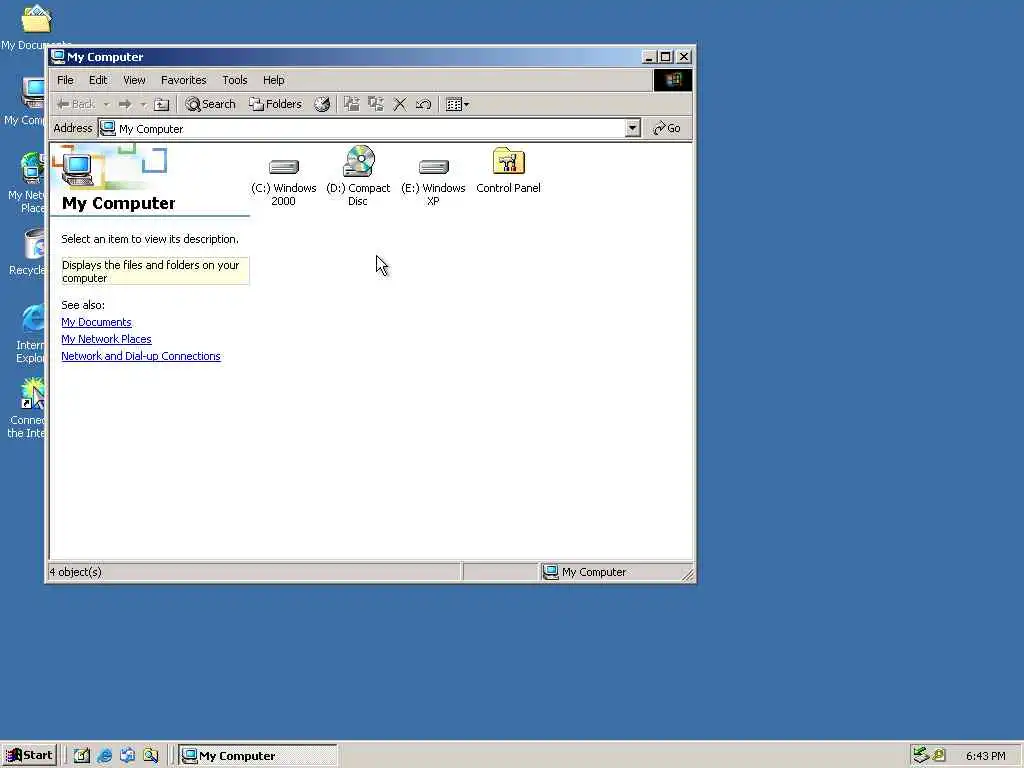This screenshot has height=768, width=1024.
Task: Open the Help menu
Action: point(274,80)
